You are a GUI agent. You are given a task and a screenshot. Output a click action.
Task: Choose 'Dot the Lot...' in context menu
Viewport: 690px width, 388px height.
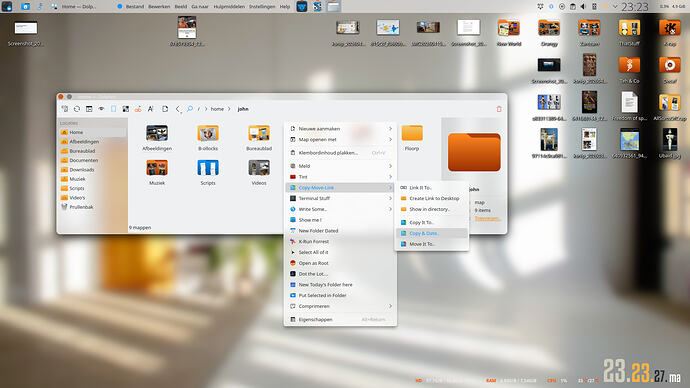click(340, 274)
